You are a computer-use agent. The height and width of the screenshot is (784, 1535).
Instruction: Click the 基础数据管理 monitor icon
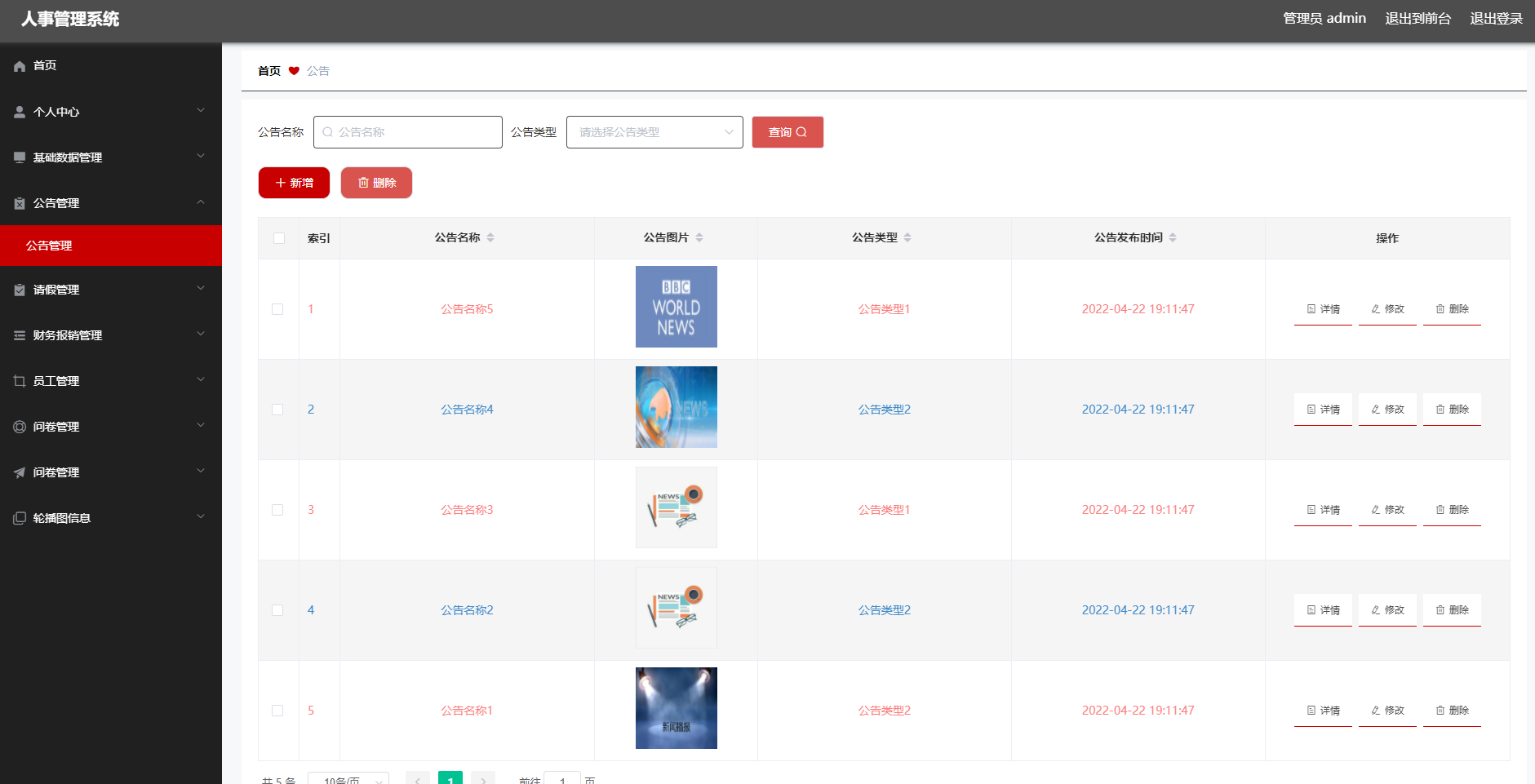(x=19, y=157)
